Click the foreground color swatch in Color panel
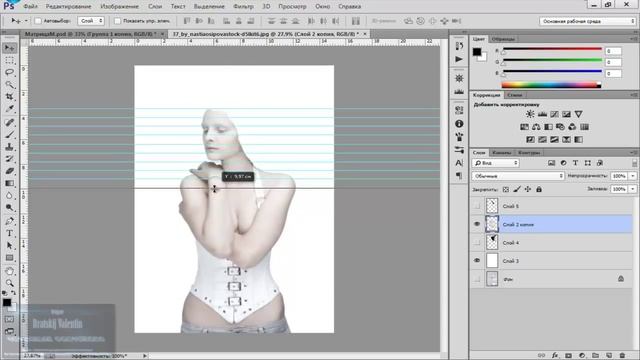This screenshot has height=360, width=640. (x=477, y=52)
